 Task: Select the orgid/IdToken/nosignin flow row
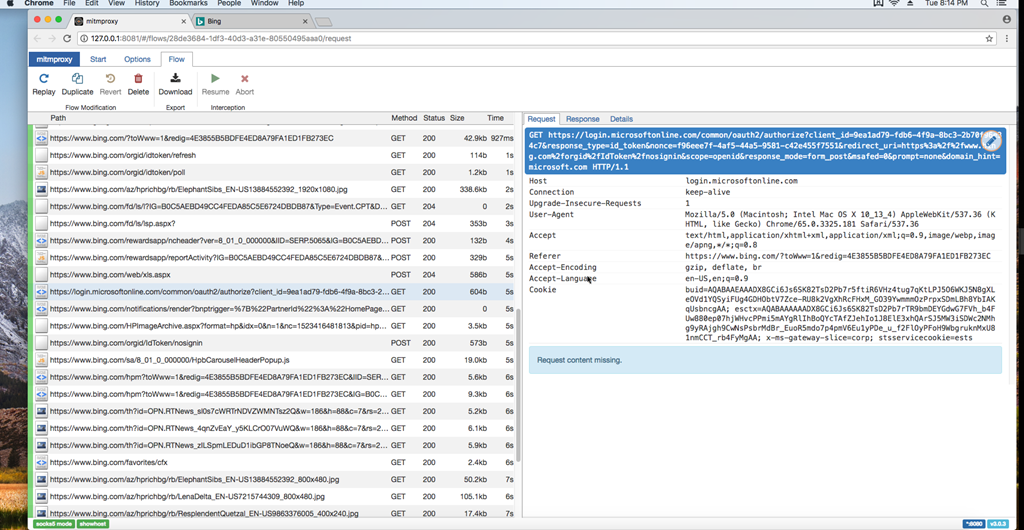click(274, 342)
